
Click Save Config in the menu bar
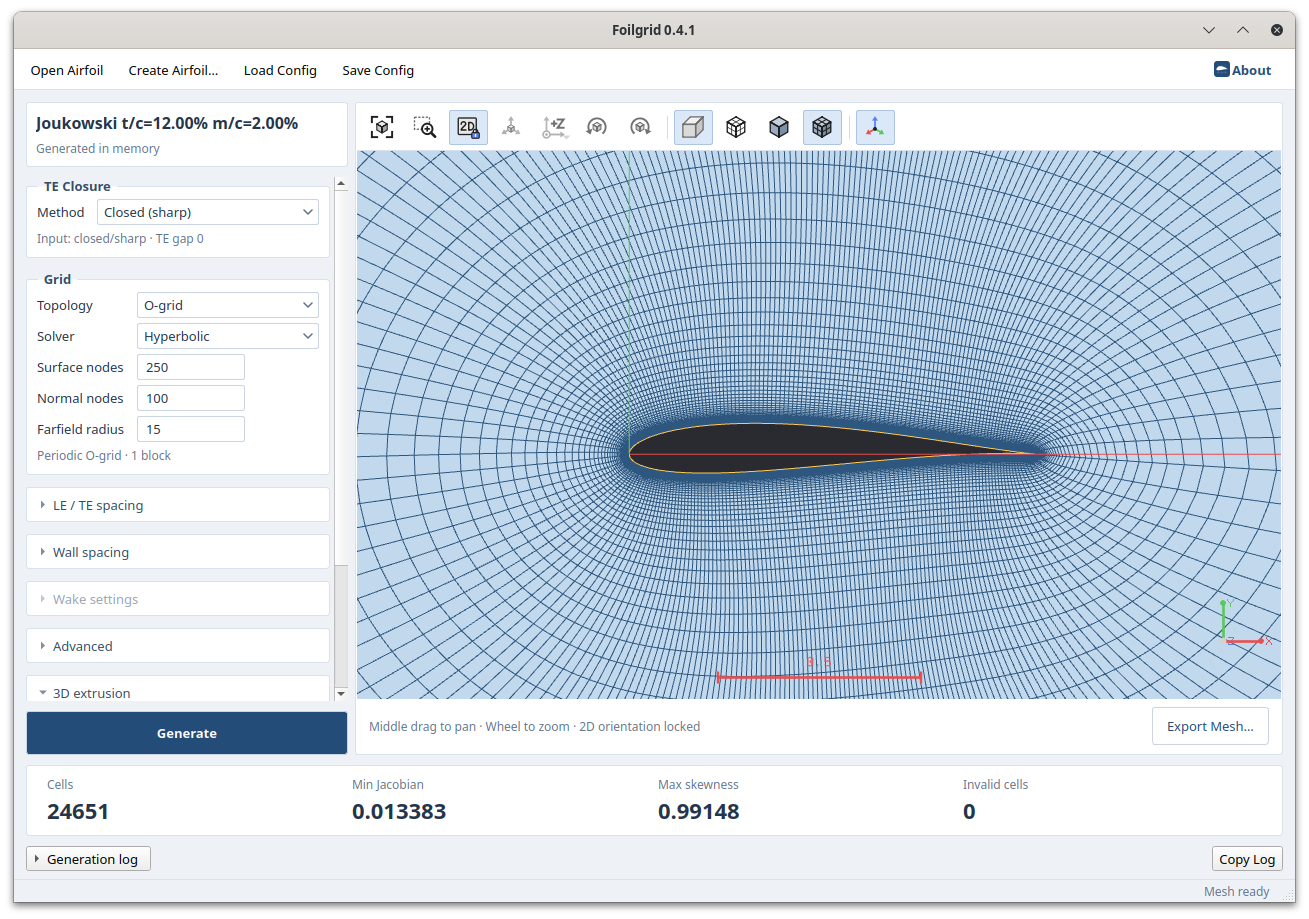coord(378,70)
